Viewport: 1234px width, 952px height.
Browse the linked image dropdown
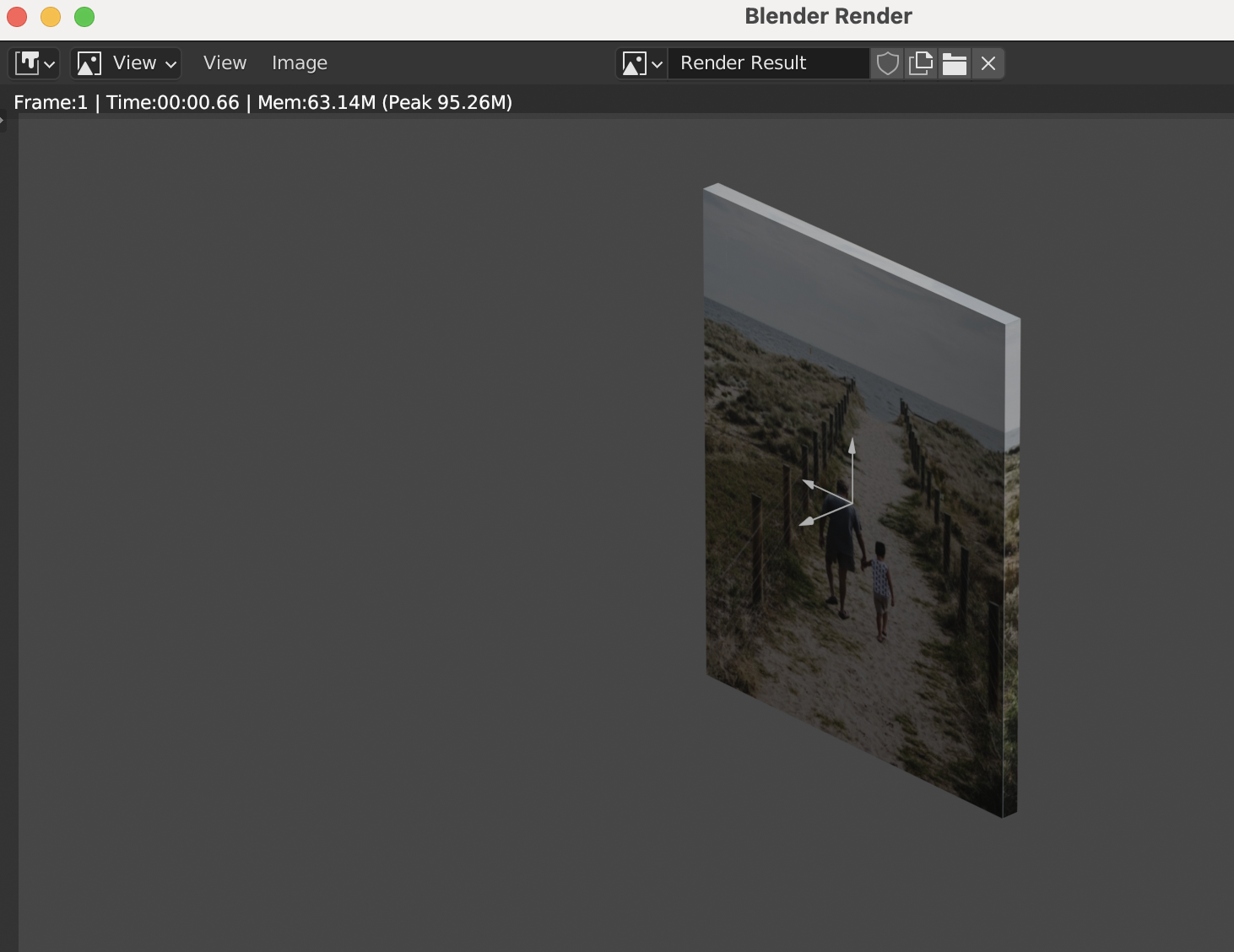pyautogui.click(x=642, y=63)
